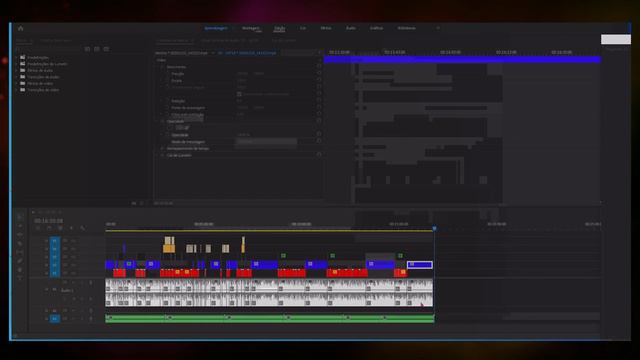Reset the Rotação parameter
This screenshot has height=360, width=640.
319,100
